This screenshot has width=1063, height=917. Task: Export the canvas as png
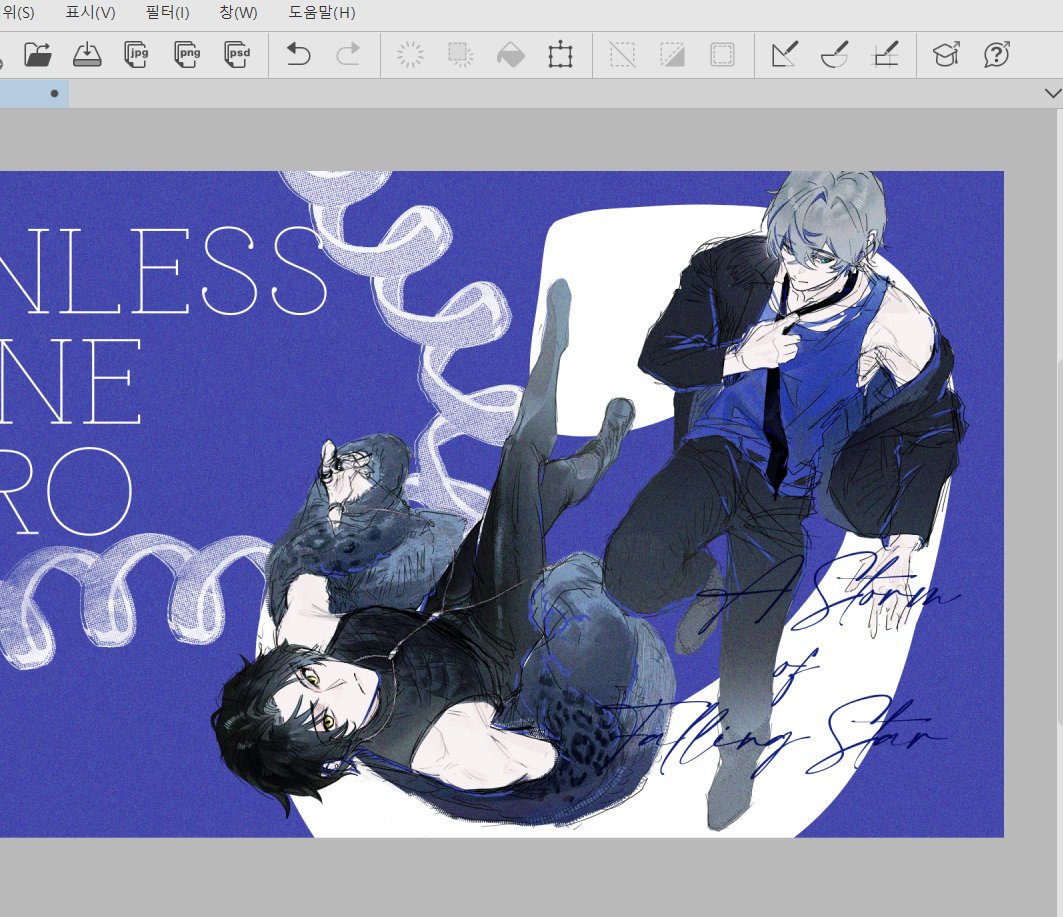187,54
